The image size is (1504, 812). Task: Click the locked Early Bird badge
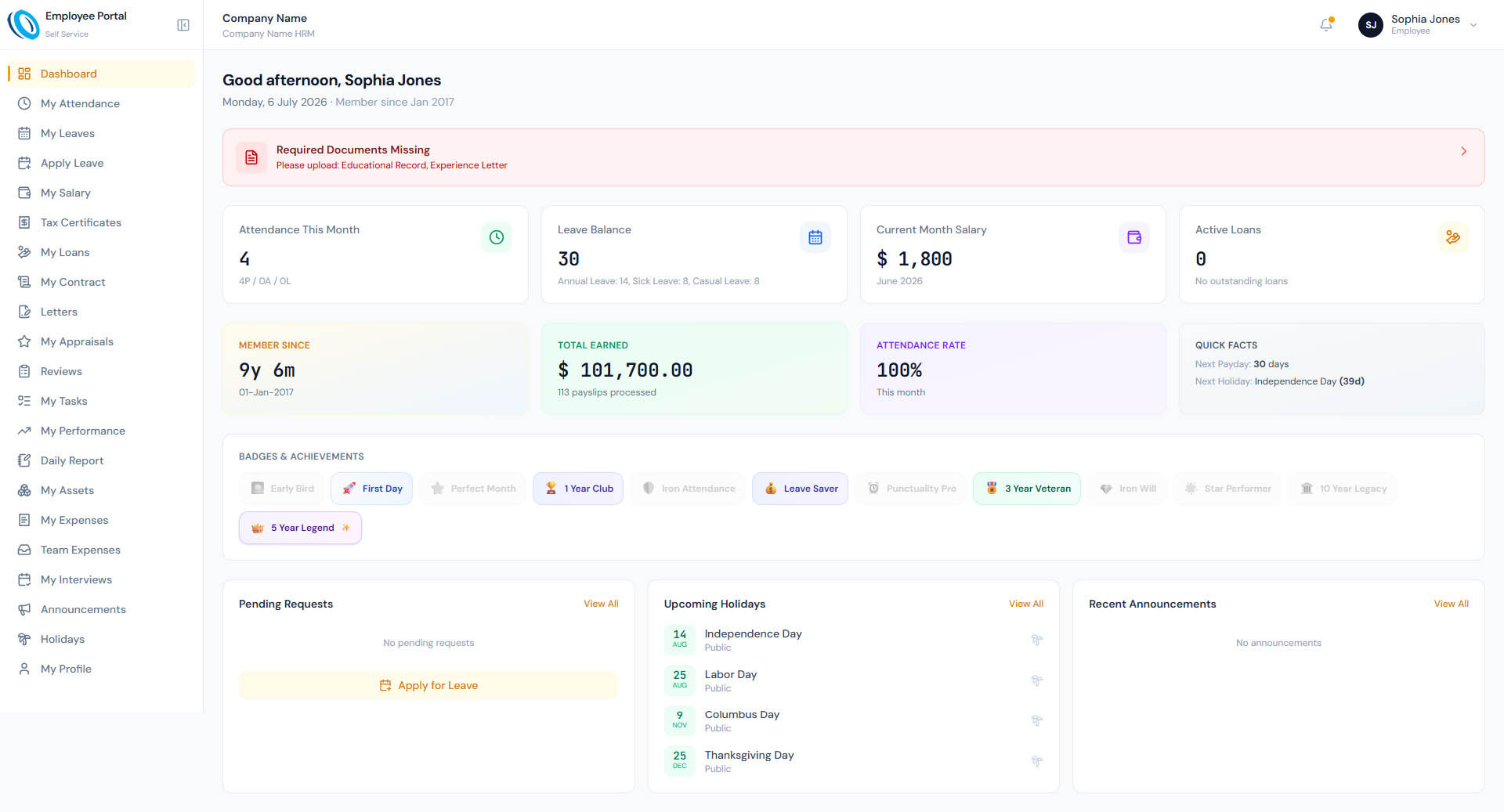click(282, 489)
